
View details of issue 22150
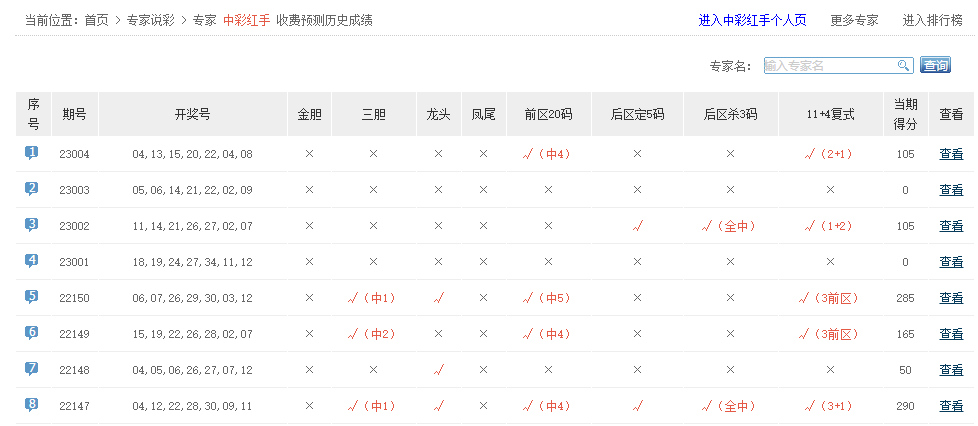(951, 298)
